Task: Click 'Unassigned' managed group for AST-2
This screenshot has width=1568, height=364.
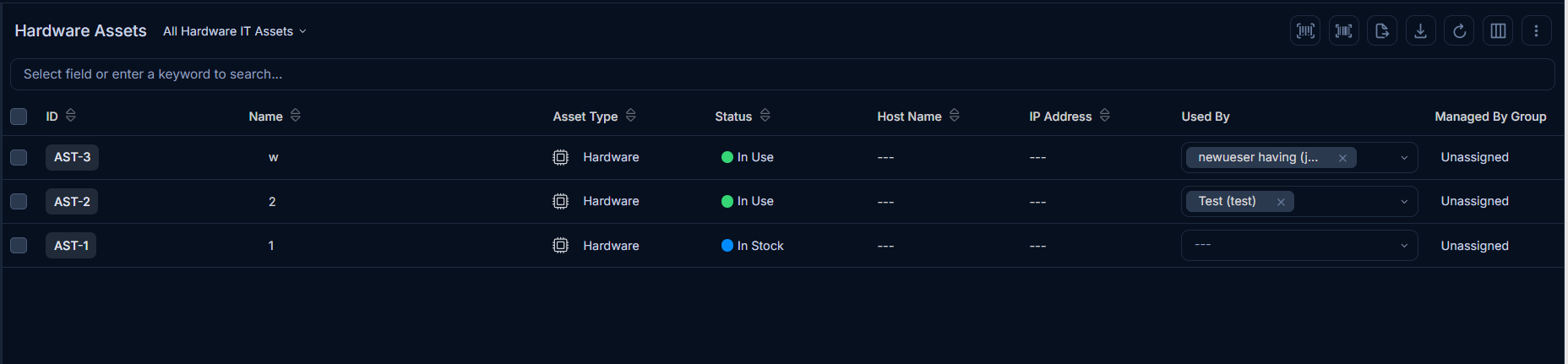Action: 1474,201
